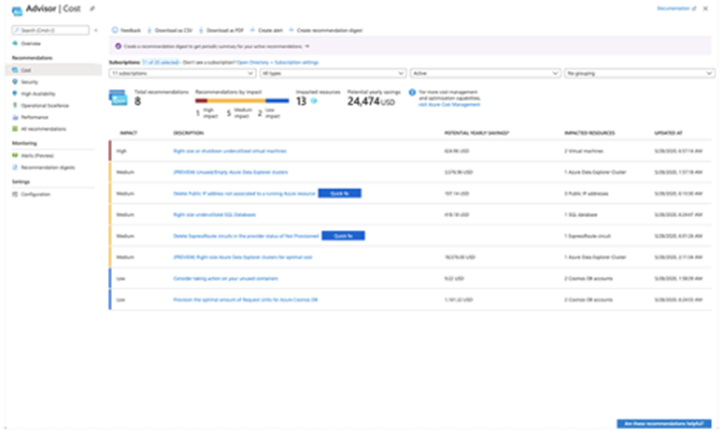Click the Configuration icon under Settings

pos(15,194)
